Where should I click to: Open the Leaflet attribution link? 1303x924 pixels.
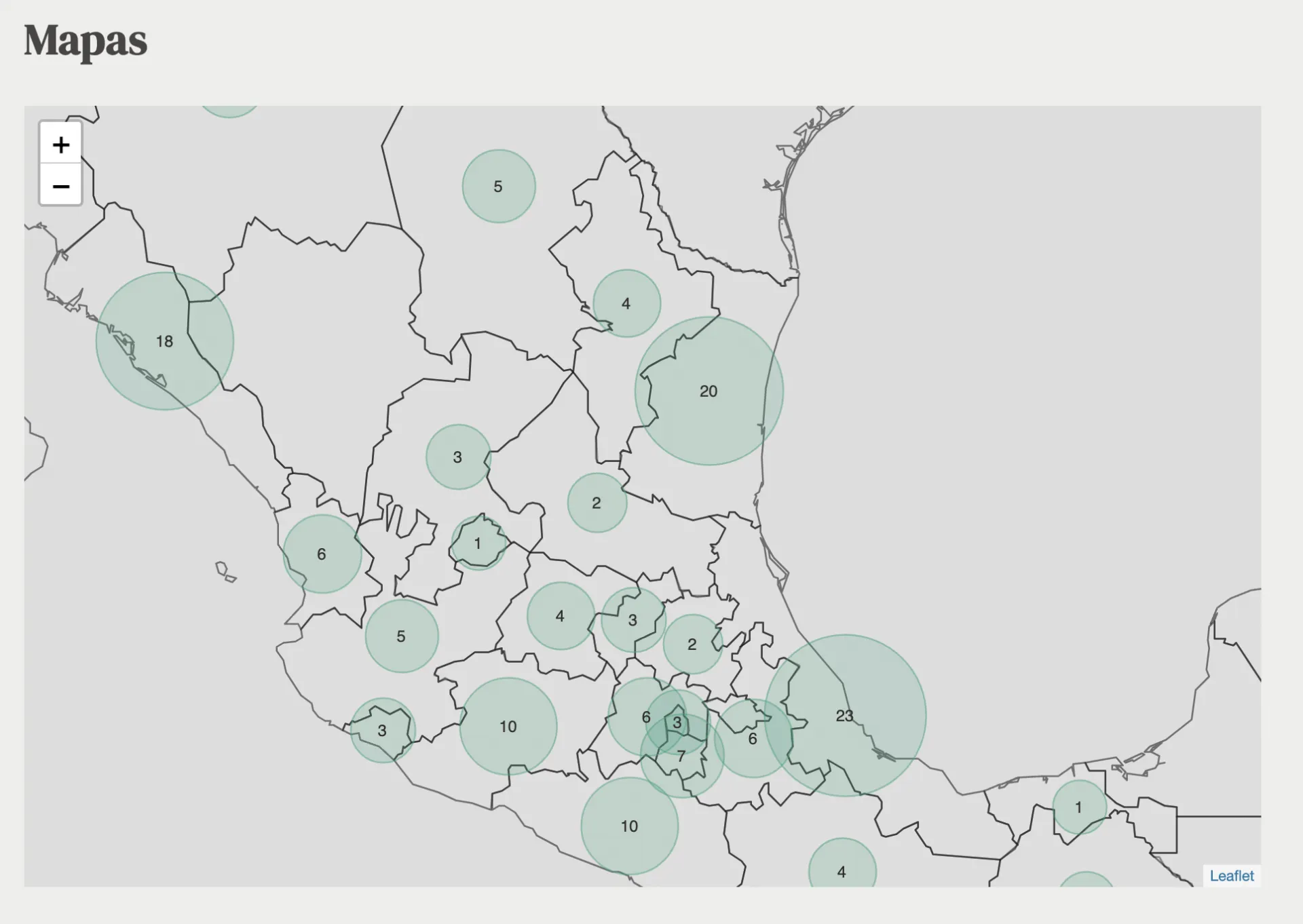(x=1232, y=876)
